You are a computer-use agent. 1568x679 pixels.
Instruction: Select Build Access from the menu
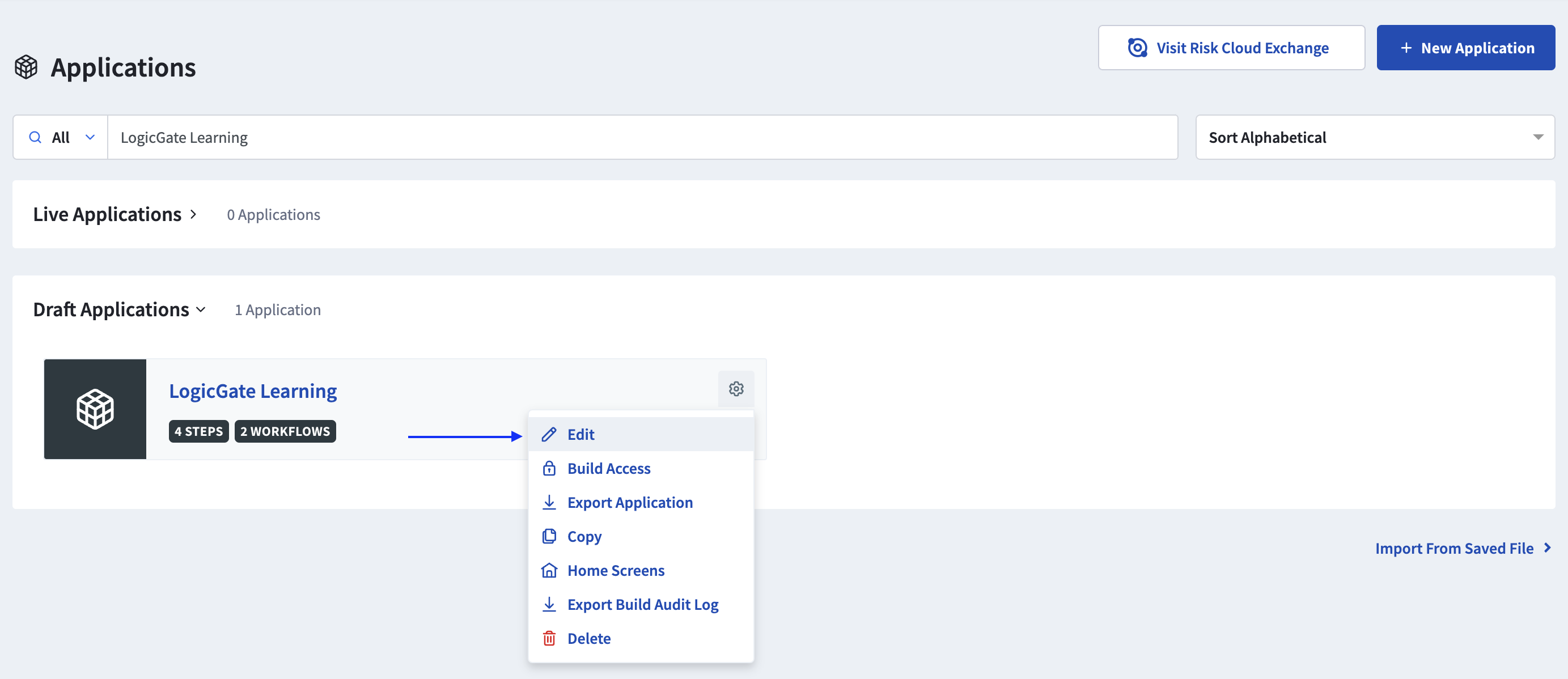pos(641,469)
